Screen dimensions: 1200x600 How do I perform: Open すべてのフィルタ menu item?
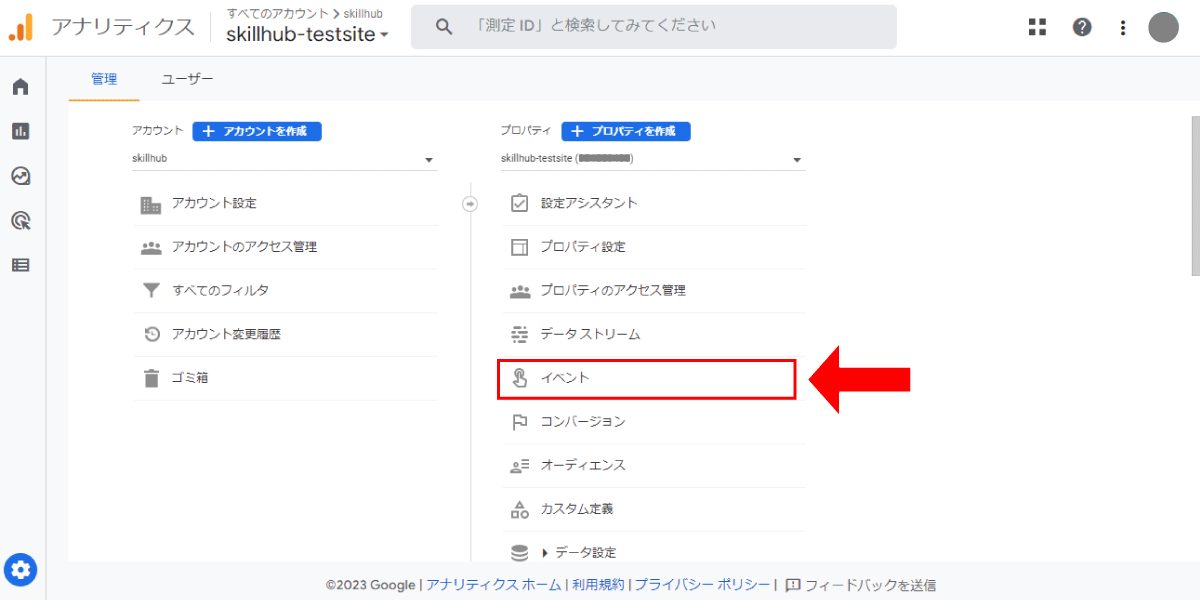tap(286, 291)
